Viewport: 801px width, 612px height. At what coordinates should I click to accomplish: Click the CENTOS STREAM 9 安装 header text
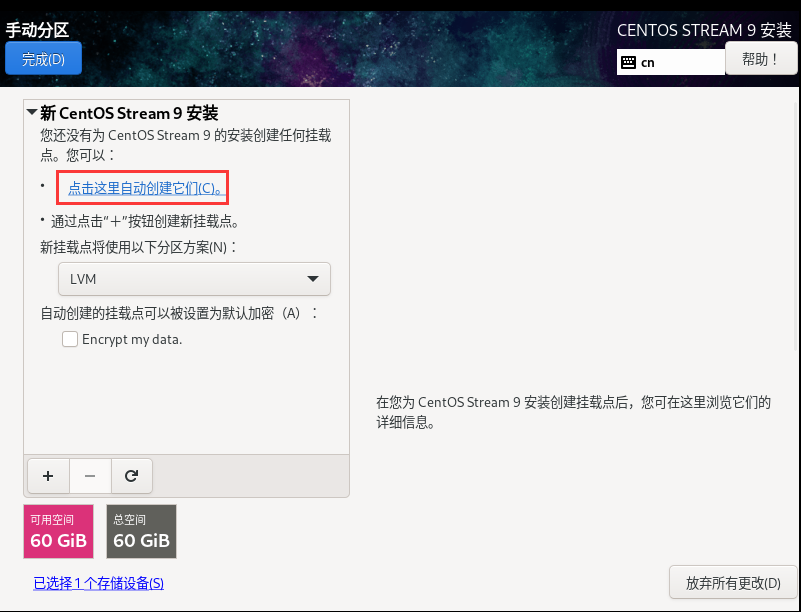704,30
